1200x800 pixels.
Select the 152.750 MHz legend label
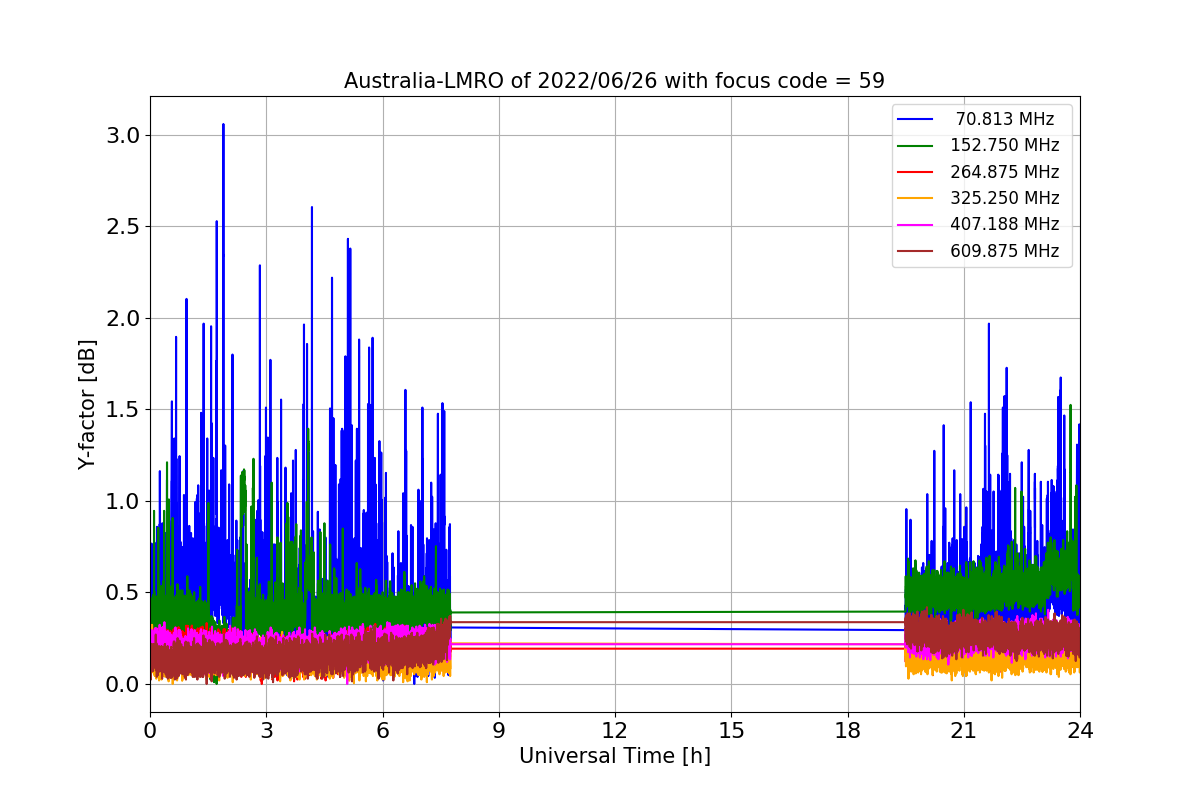coord(1005,145)
